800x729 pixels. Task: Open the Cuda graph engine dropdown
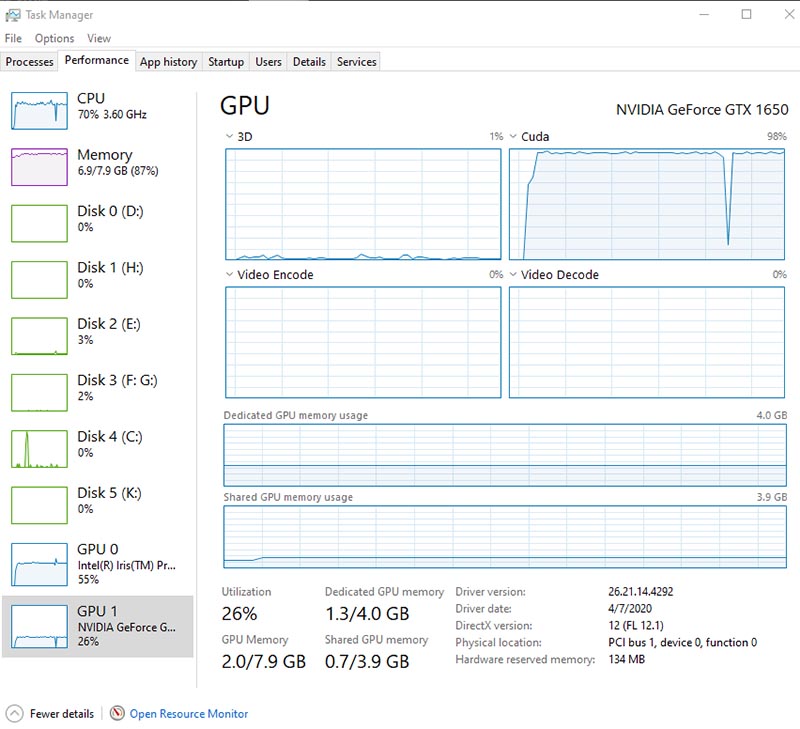513,136
